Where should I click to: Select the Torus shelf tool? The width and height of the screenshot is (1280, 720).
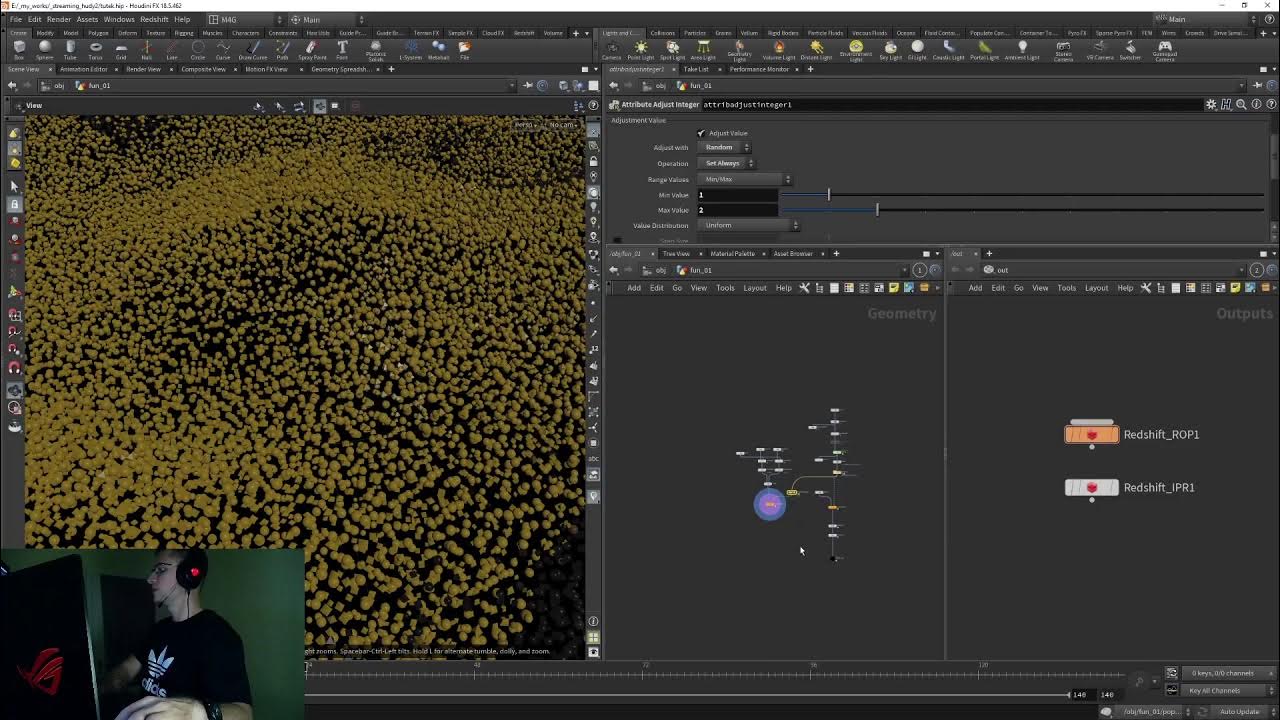click(96, 49)
